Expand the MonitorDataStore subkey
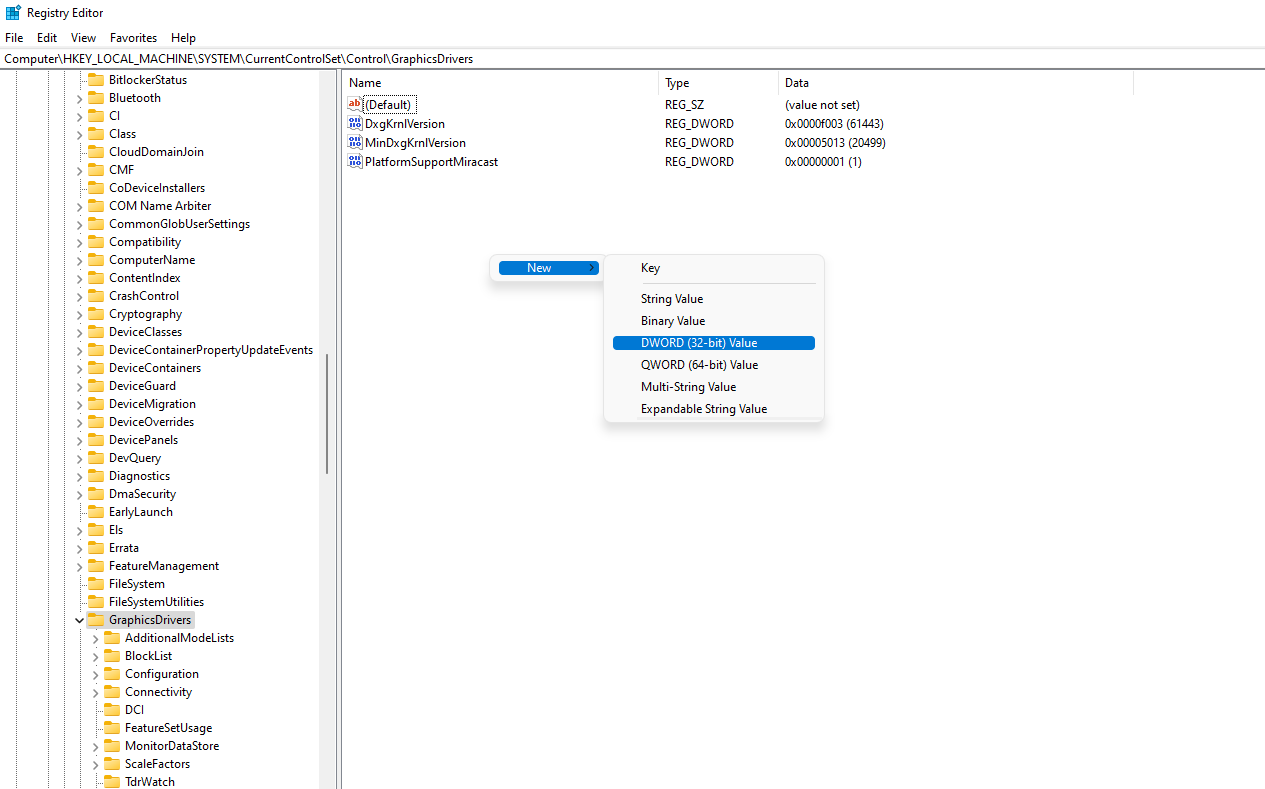The height and width of the screenshot is (789, 1265). [x=95, y=746]
